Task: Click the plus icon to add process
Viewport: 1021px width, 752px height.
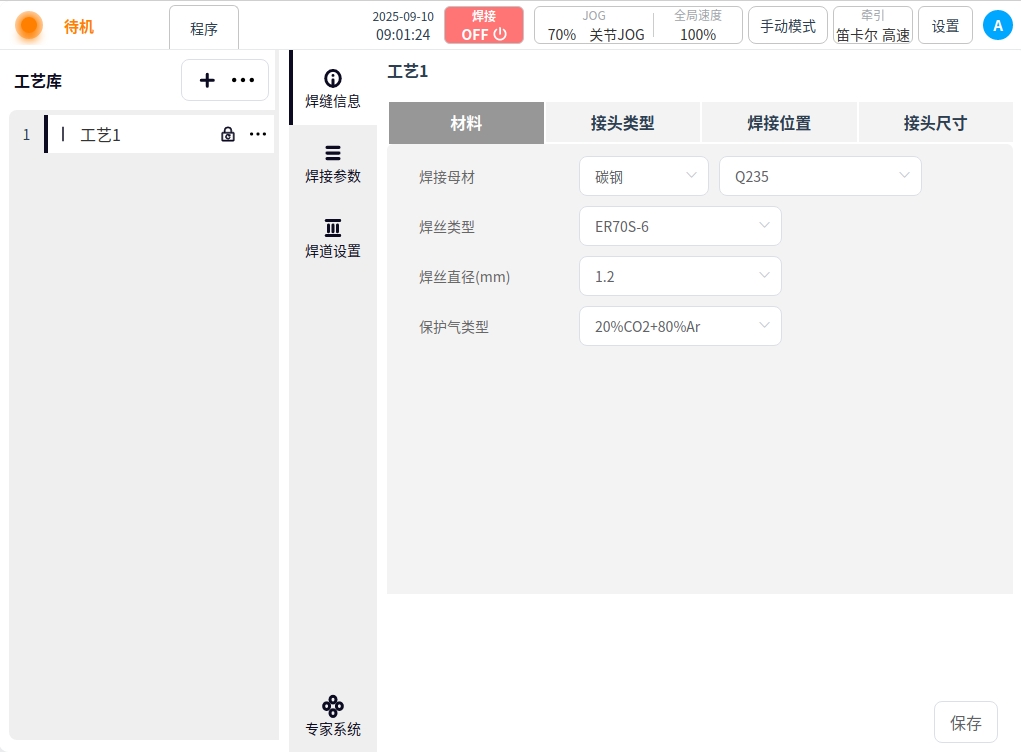Action: (207, 81)
